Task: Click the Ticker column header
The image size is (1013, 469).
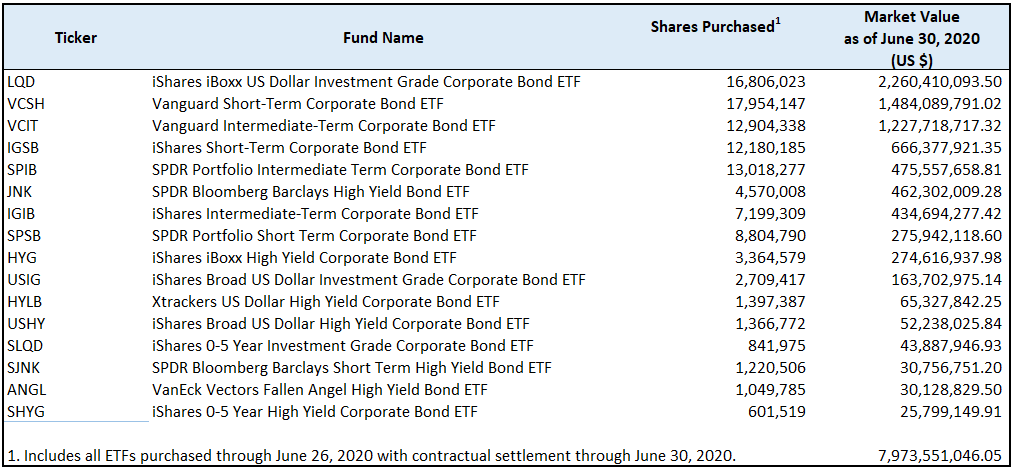Action: [76, 38]
